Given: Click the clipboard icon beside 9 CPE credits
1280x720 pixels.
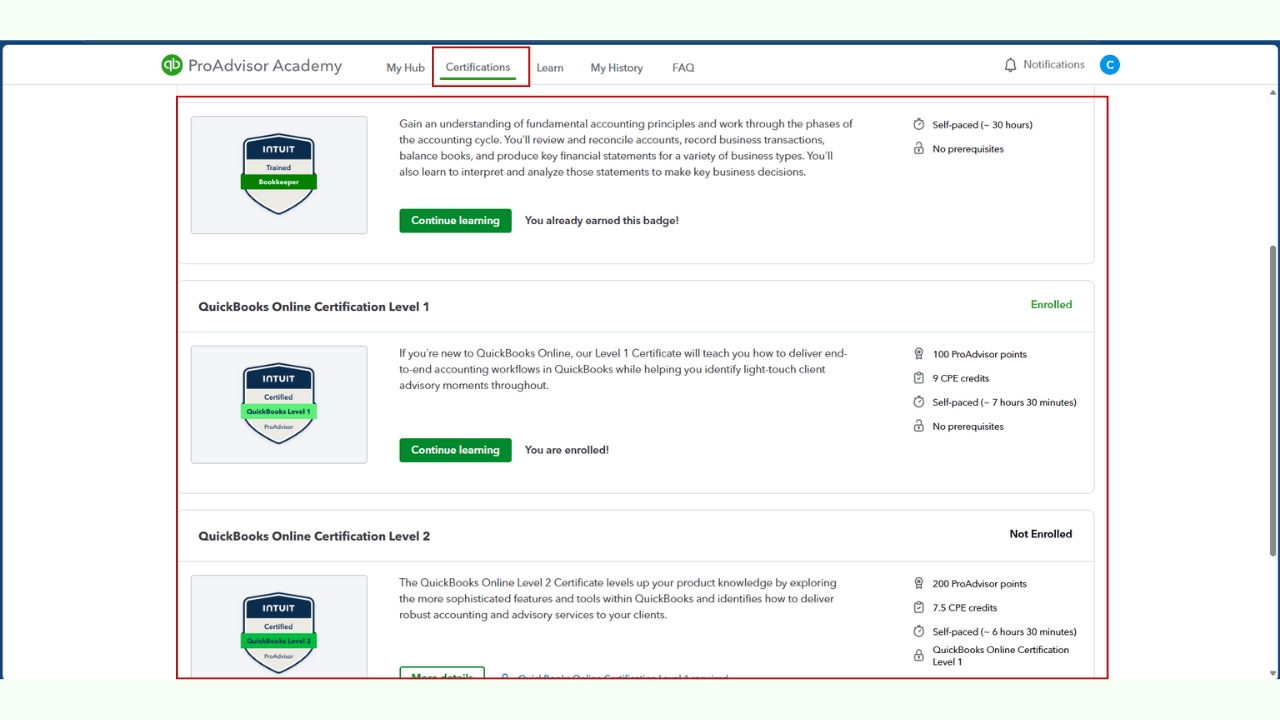Looking at the screenshot, I should [919, 378].
